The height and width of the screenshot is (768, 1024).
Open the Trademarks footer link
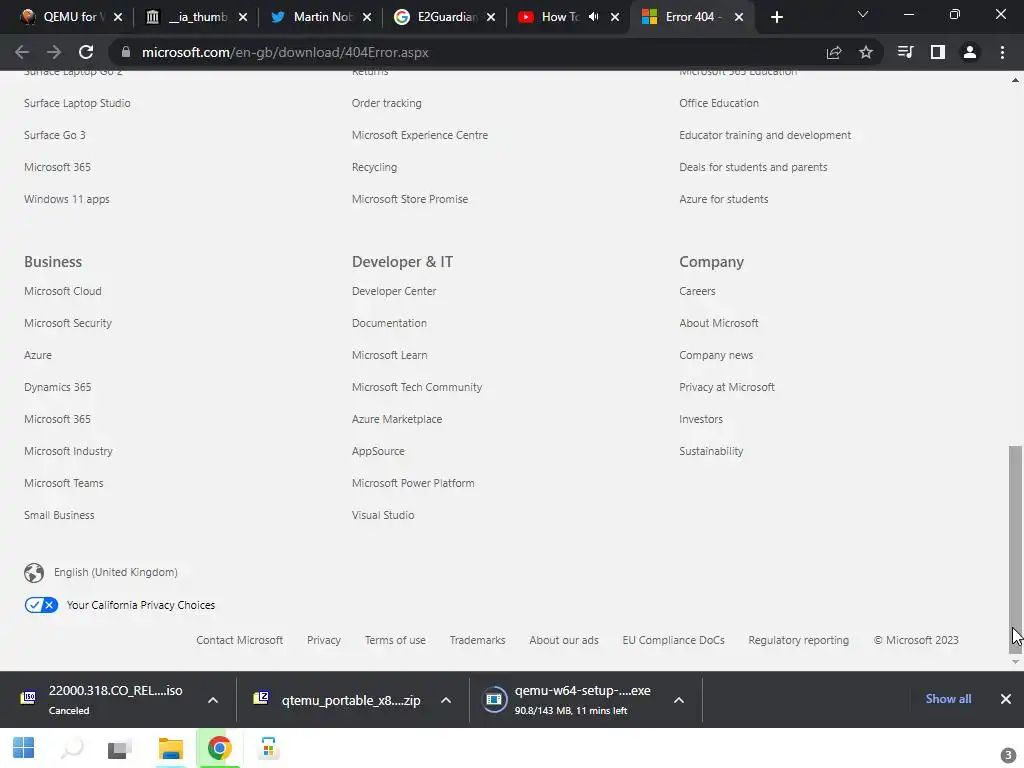point(477,641)
